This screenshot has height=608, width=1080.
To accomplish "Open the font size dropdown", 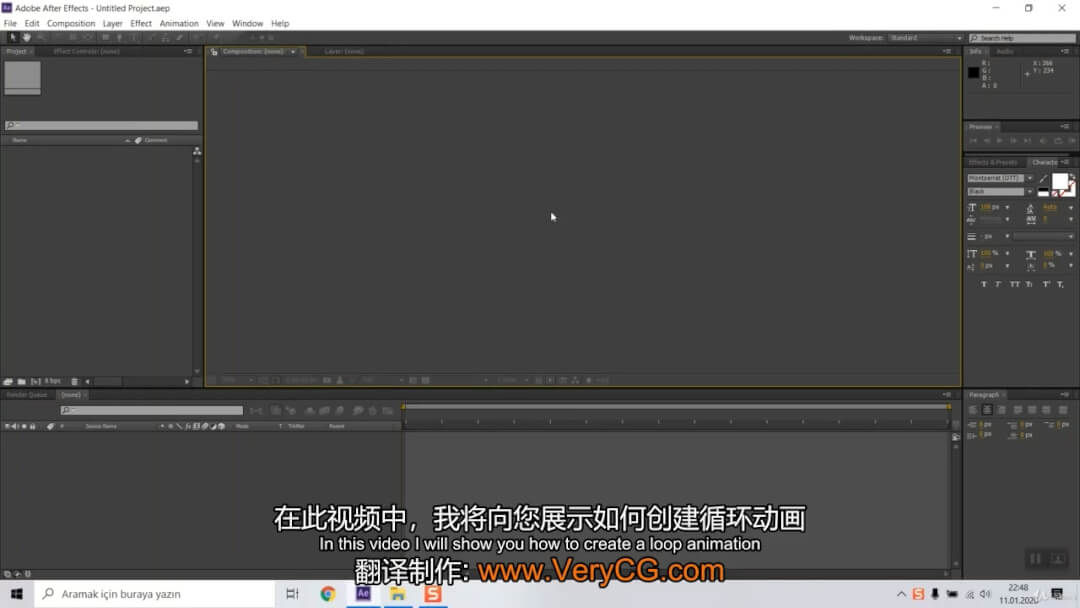I will coord(1007,207).
